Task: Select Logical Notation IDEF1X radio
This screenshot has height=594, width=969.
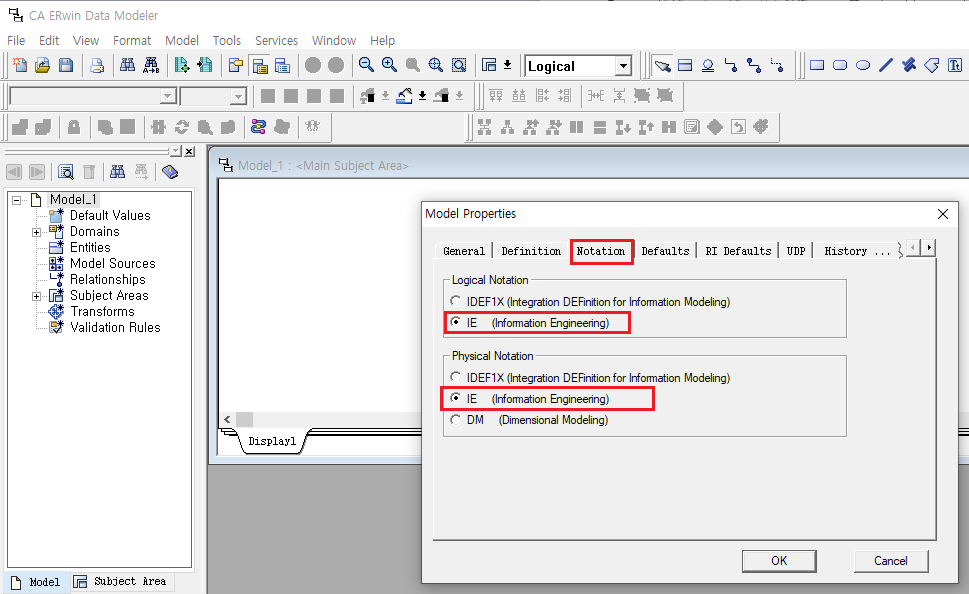Action: pos(456,301)
